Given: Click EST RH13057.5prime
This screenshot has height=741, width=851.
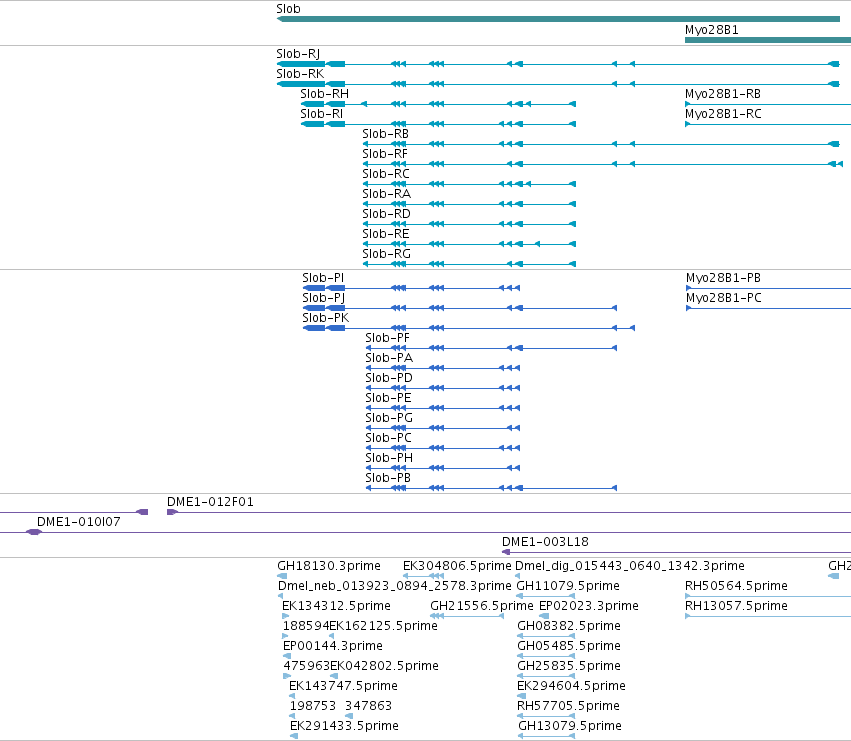Looking at the screenshot, I should click(x=736, y=606).
